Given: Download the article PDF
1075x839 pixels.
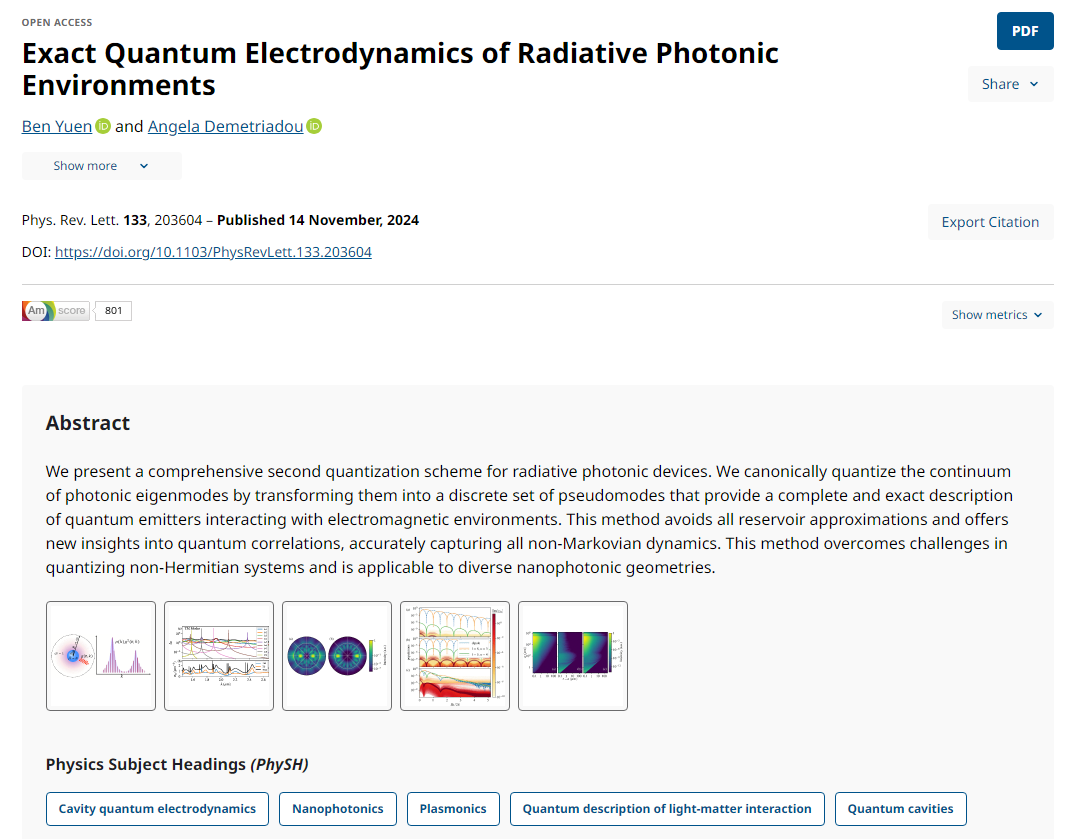Looking at the screenshot, I should [x=1025, y=31].
